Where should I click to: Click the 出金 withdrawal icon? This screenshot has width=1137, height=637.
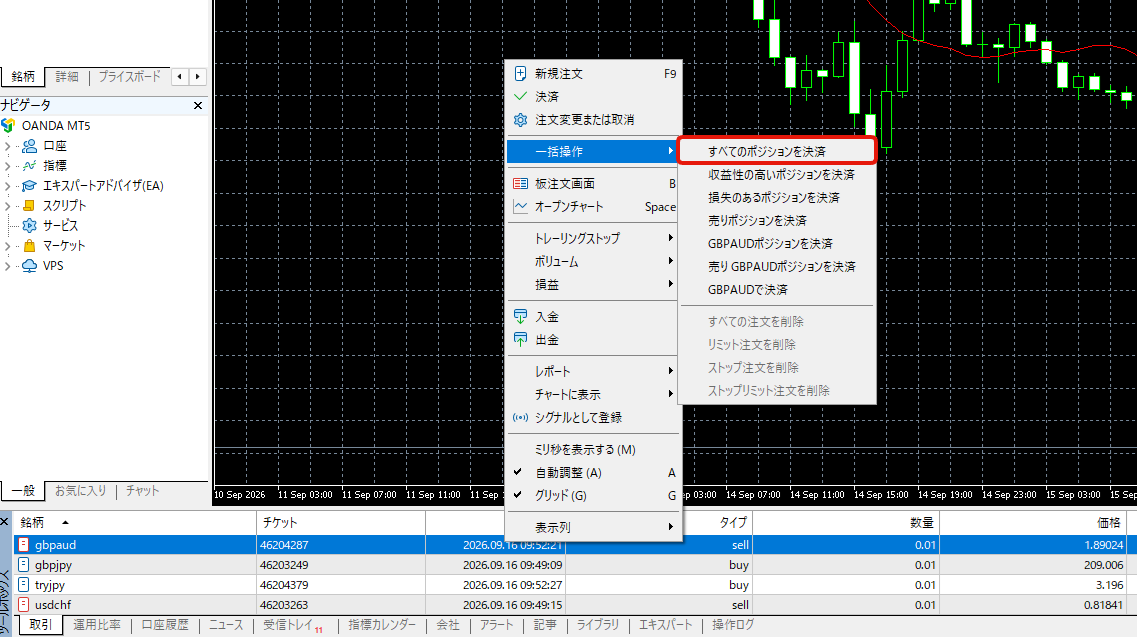pos(520,340)
